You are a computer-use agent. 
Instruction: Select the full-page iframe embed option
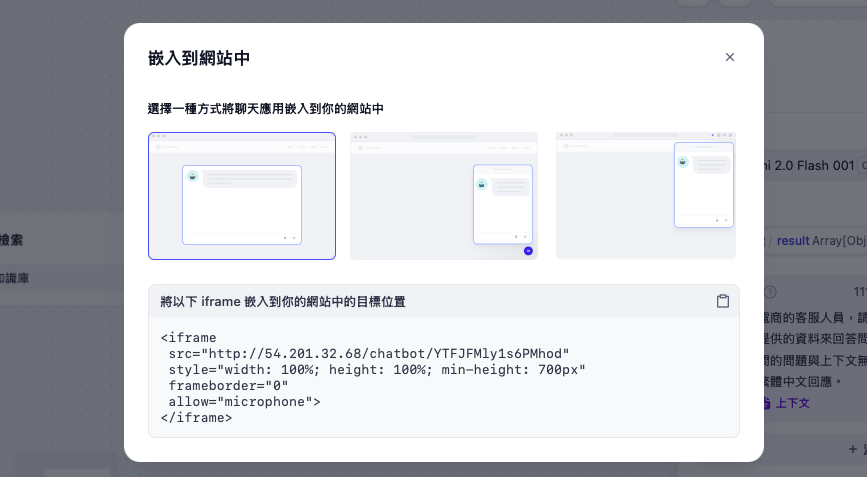coord(242,196)
